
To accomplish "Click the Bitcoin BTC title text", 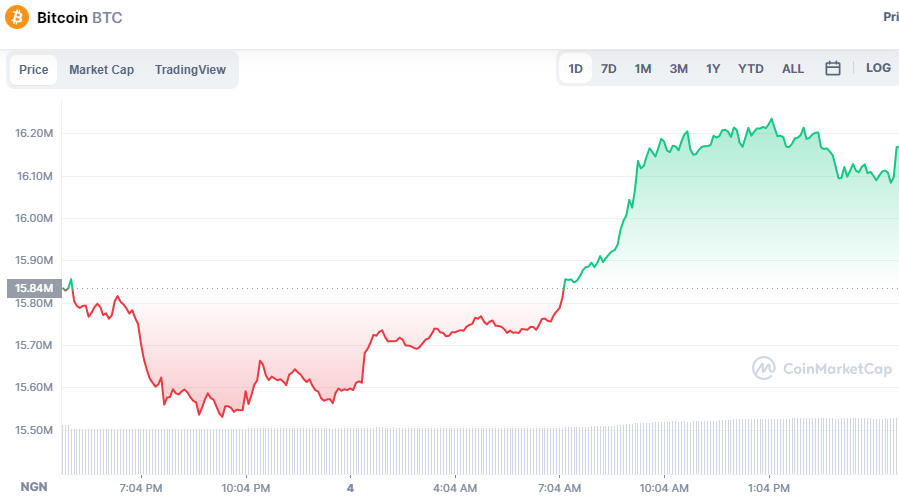I will tap(80, 18).
